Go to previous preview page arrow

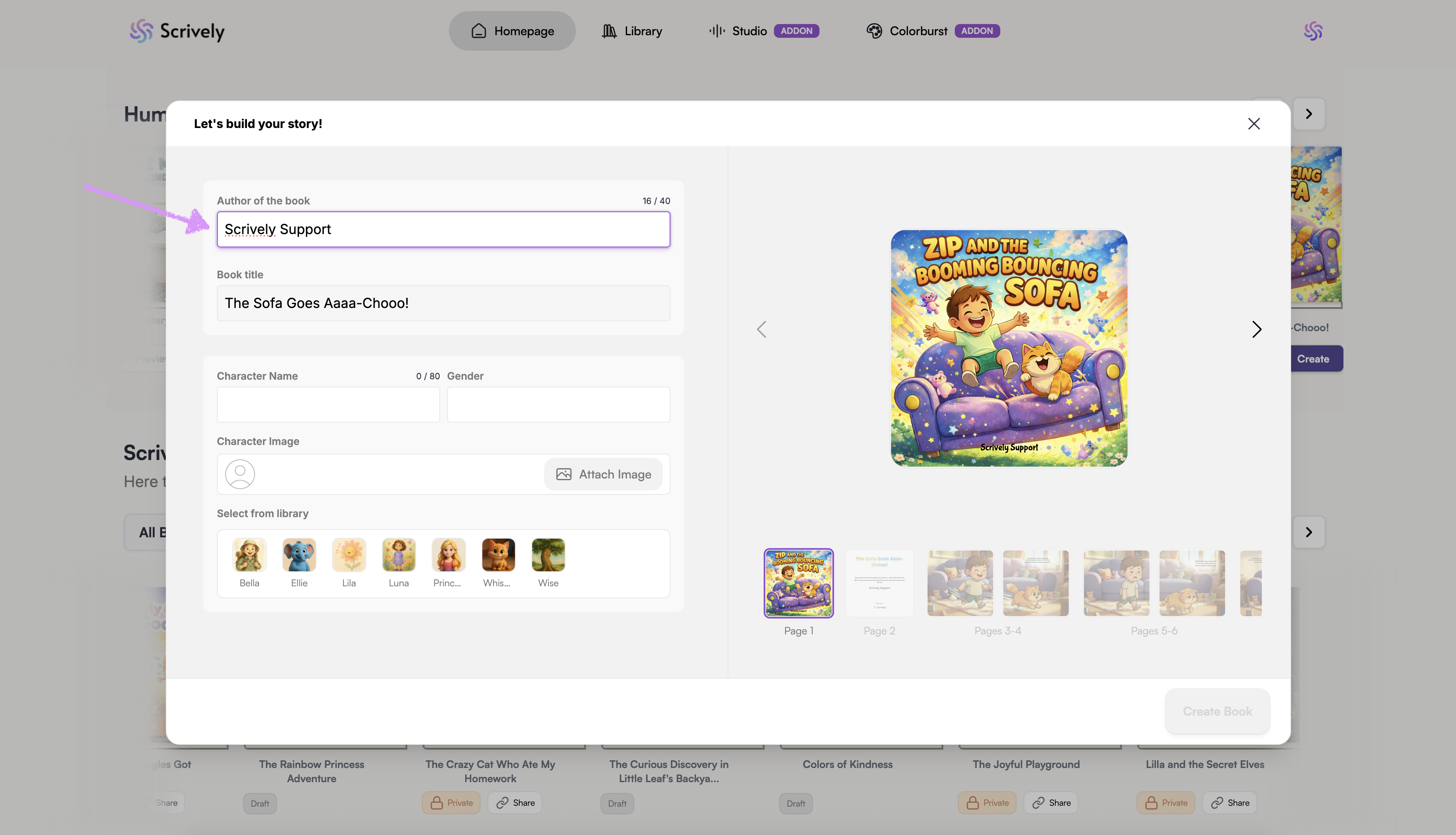(x=762, y=329)
